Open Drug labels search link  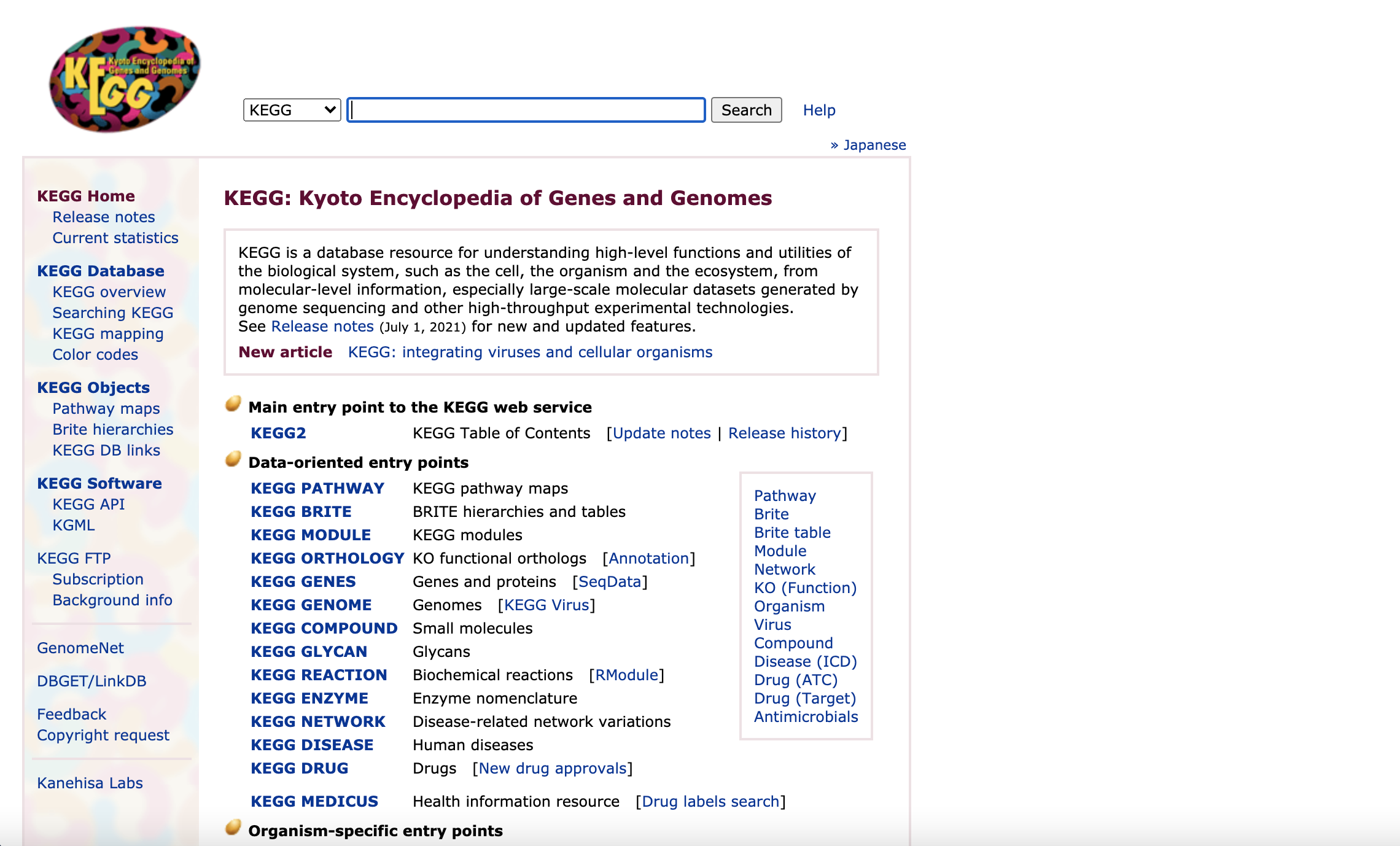(x=710, y=801)
